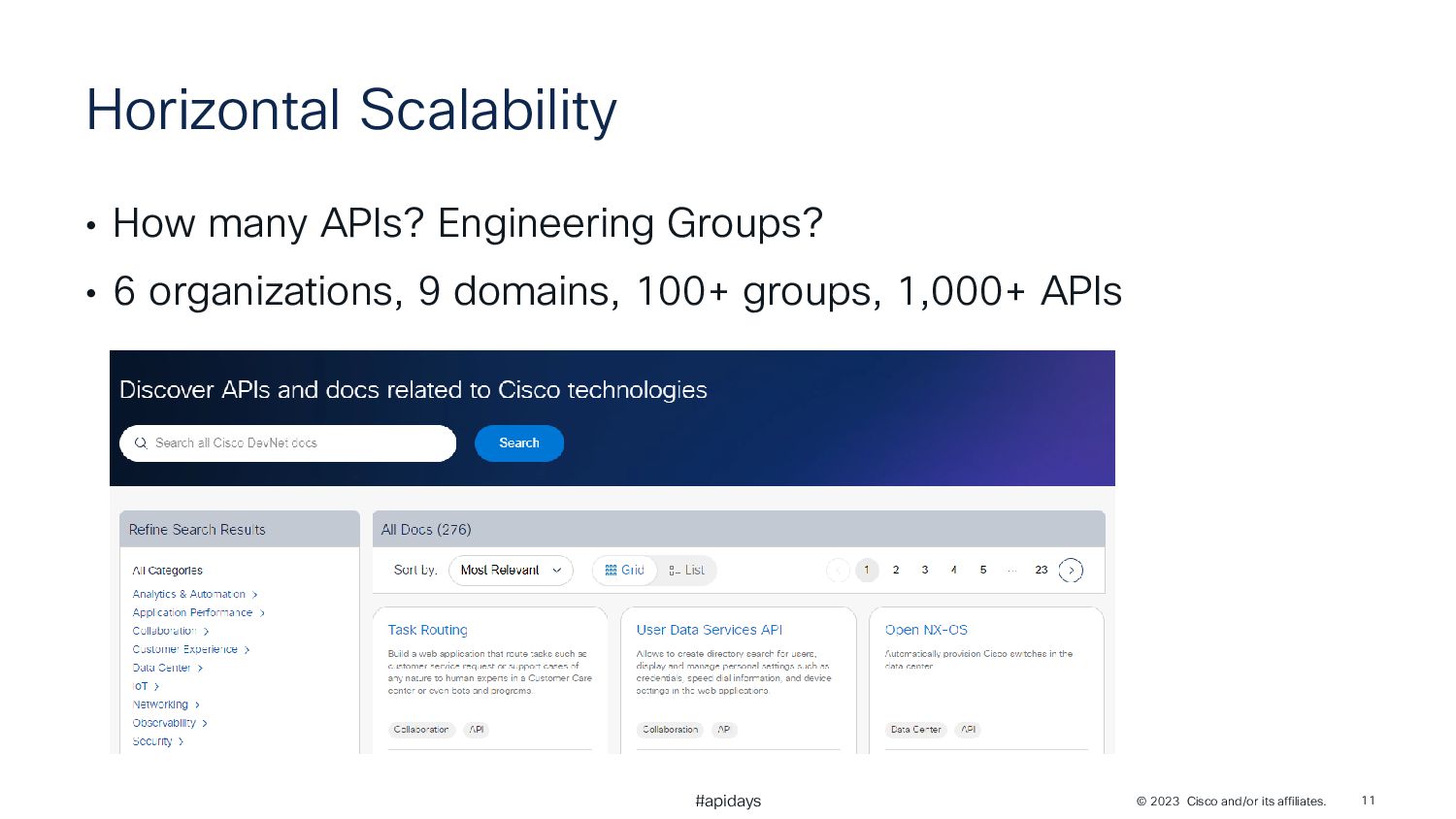Screen dimensions: 1456x819
Task: Expand chevron next to Observability
Action: (x=205, y=724)
